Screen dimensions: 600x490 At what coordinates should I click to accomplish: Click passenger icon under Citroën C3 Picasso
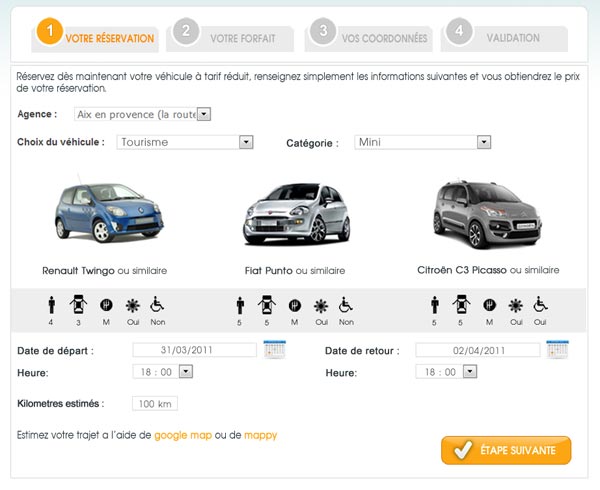click(x=434, y=305)
